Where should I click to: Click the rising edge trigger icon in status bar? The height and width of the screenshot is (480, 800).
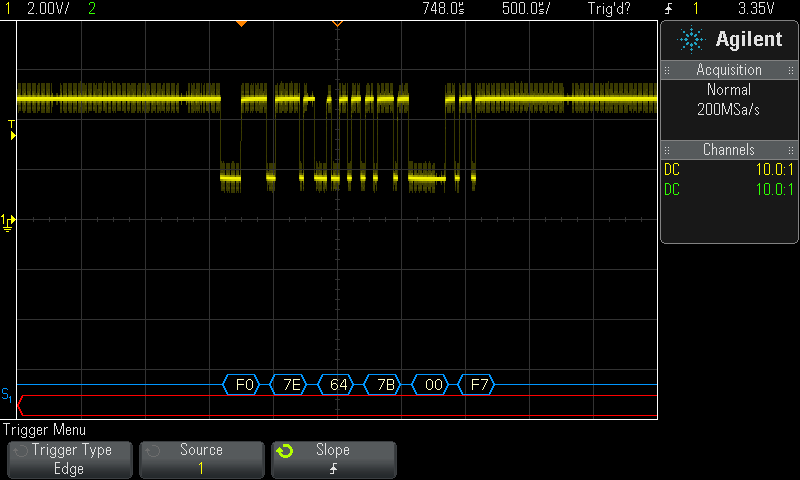(668, 9)
